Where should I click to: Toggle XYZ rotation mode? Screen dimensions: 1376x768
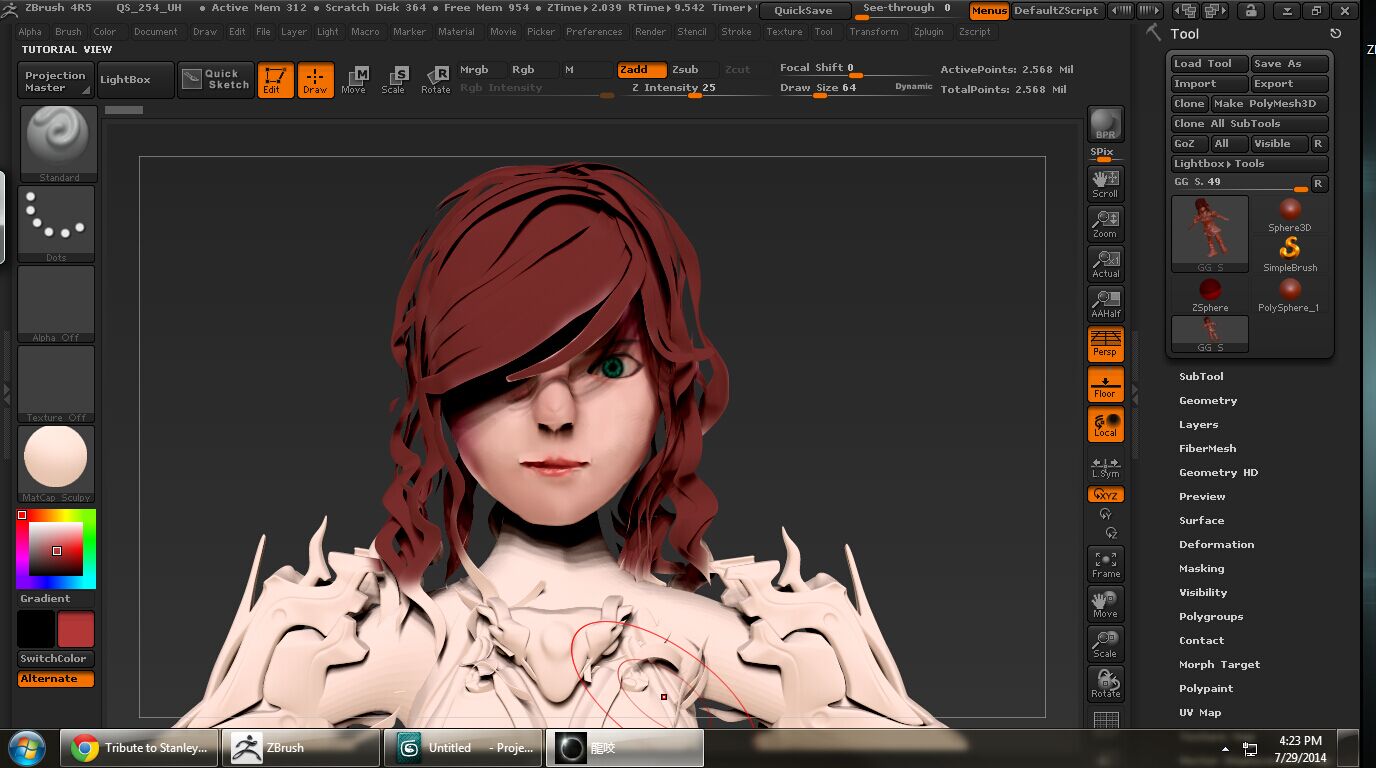[x=1105, y=494]
